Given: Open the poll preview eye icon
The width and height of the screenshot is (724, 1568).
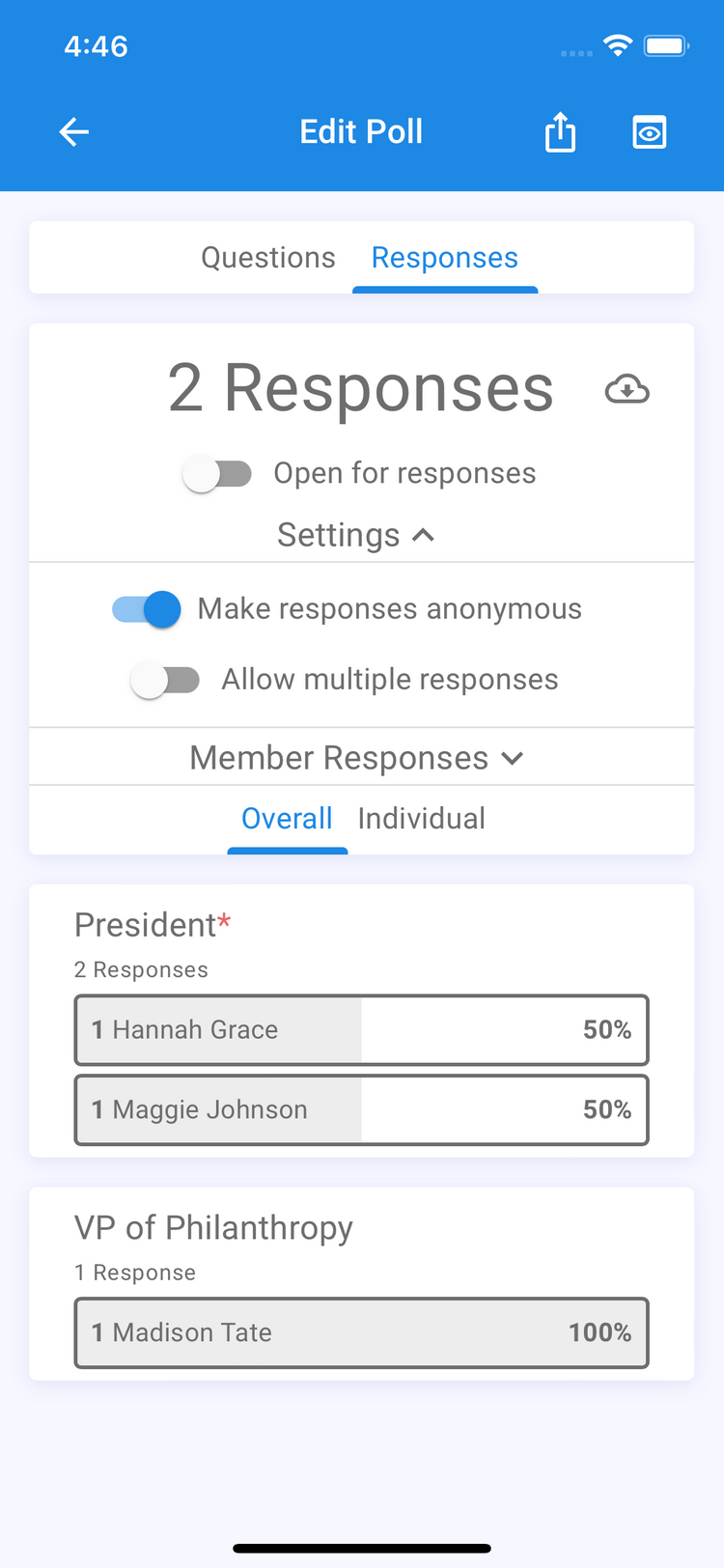Looking at the screenshot, I should [650, 132].
